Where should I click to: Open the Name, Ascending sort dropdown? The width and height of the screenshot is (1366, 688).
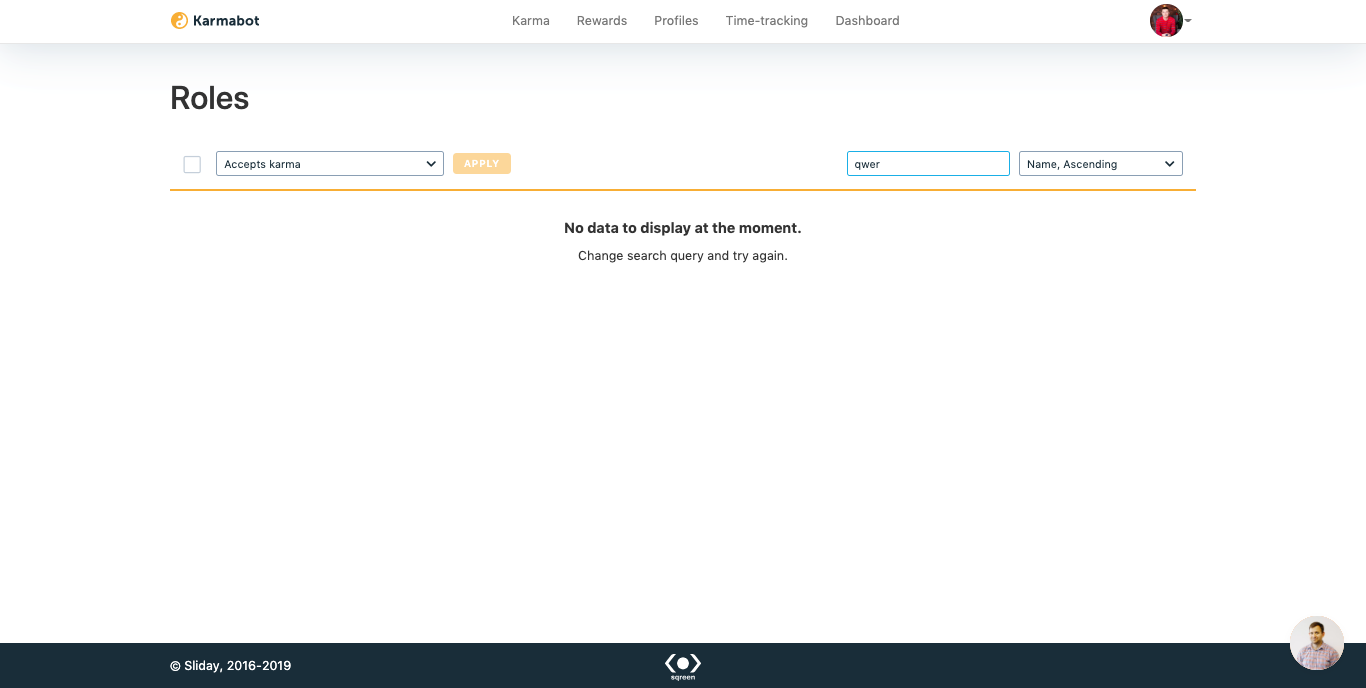1101,164
